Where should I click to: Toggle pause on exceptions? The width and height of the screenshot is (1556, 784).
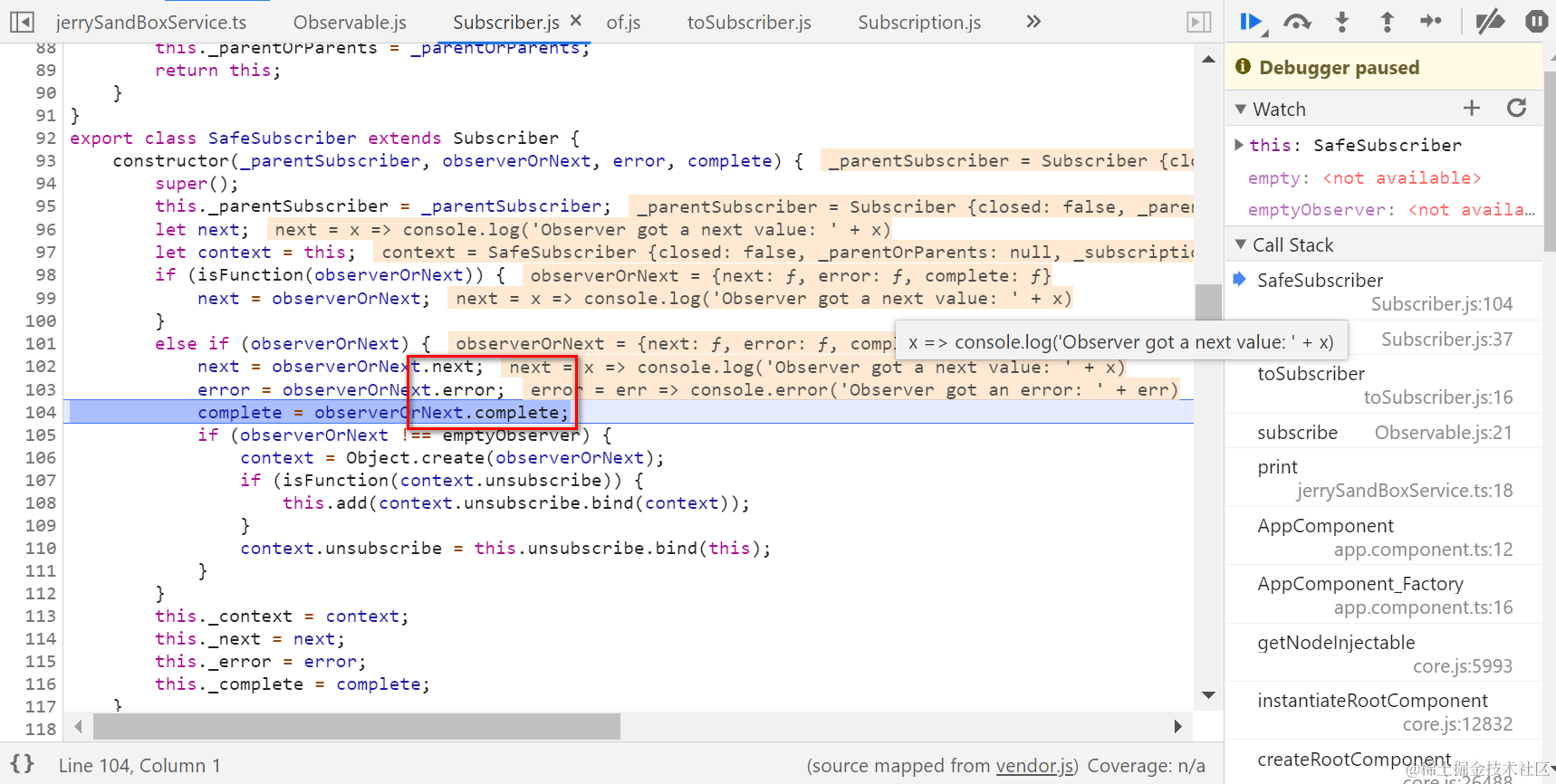coord(1536,22)
